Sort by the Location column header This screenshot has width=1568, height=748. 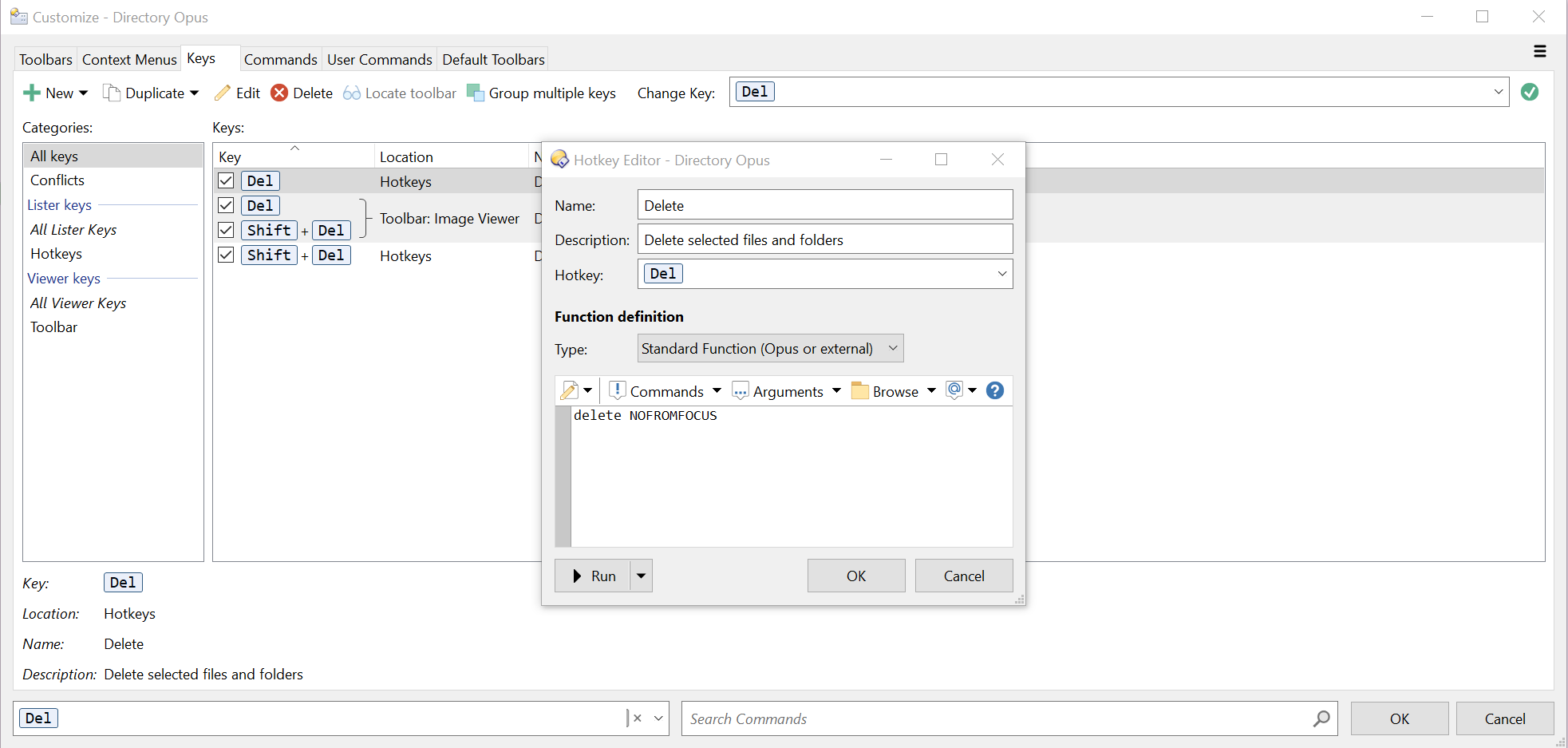(451, 156)
